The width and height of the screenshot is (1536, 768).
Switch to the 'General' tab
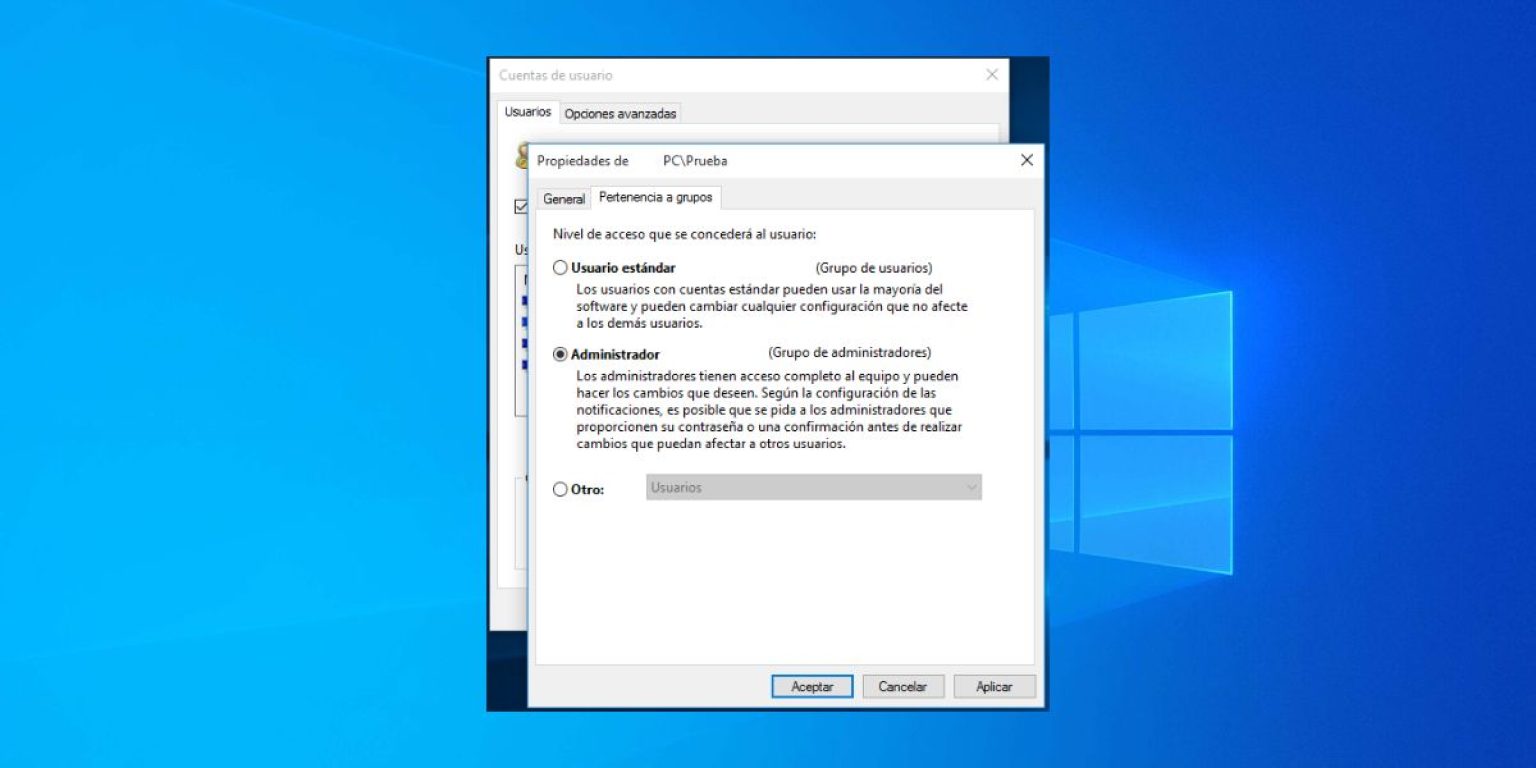[x=563, y=198]
